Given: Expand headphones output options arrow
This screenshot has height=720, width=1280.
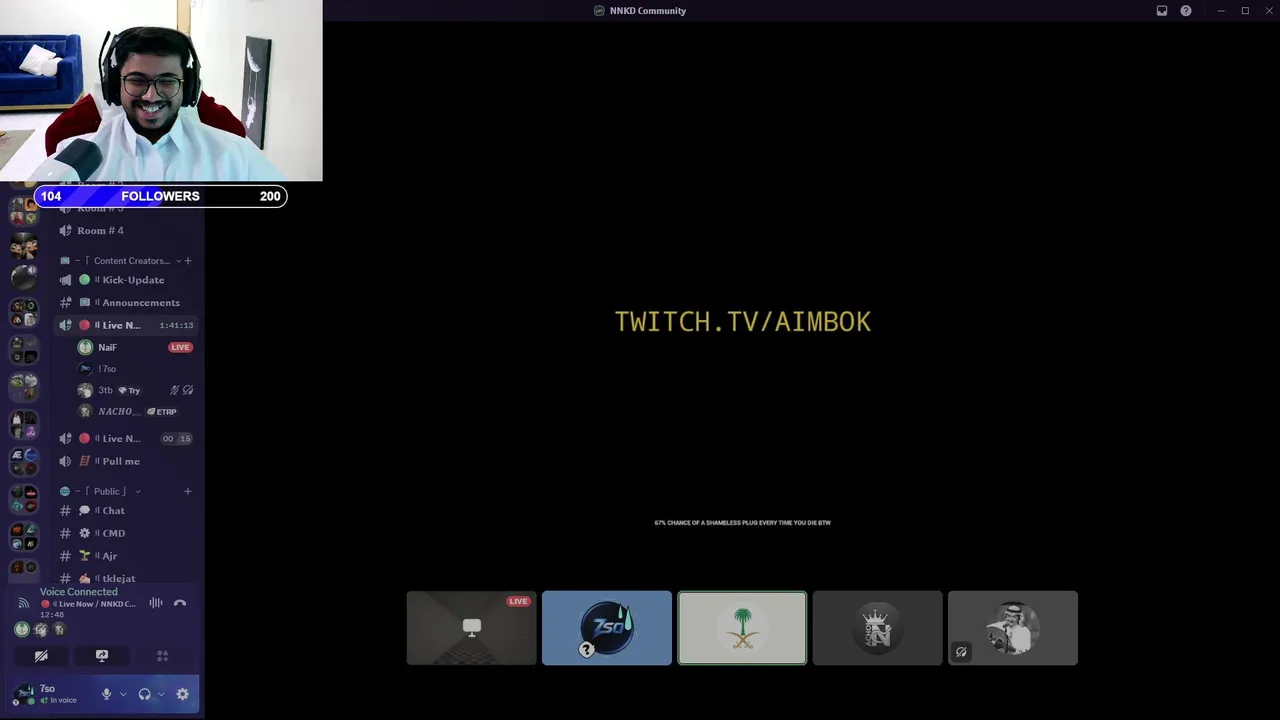Looking at the screenshot, I should pyautogui.click(x=161, y=694).
